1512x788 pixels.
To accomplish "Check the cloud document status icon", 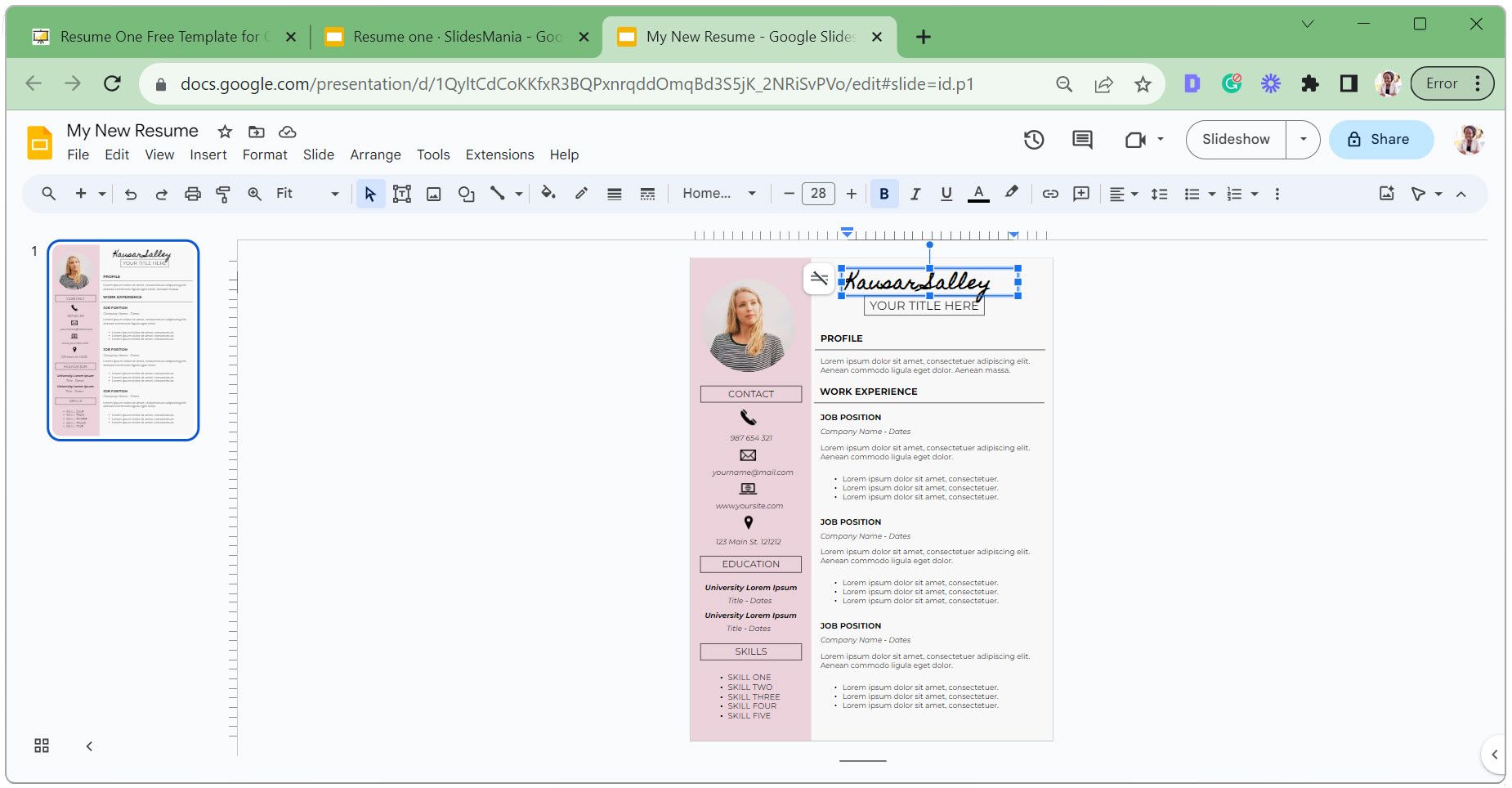I will click(287, 132).
